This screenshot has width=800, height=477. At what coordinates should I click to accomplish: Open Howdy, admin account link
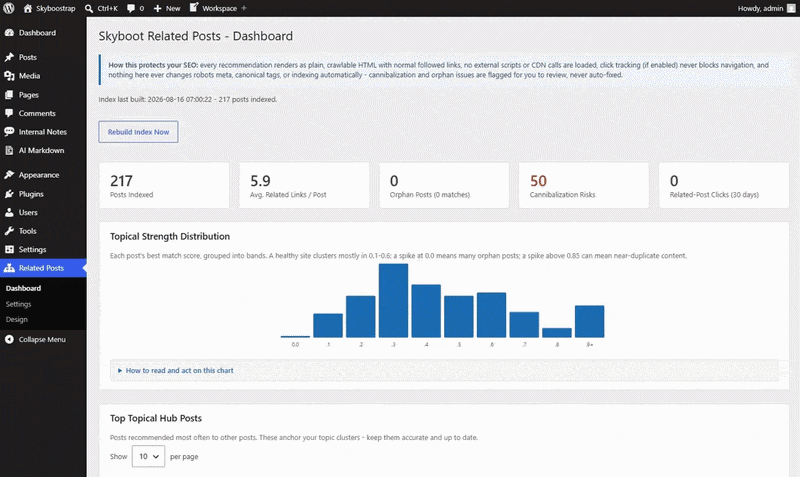[x=760, y=8]
